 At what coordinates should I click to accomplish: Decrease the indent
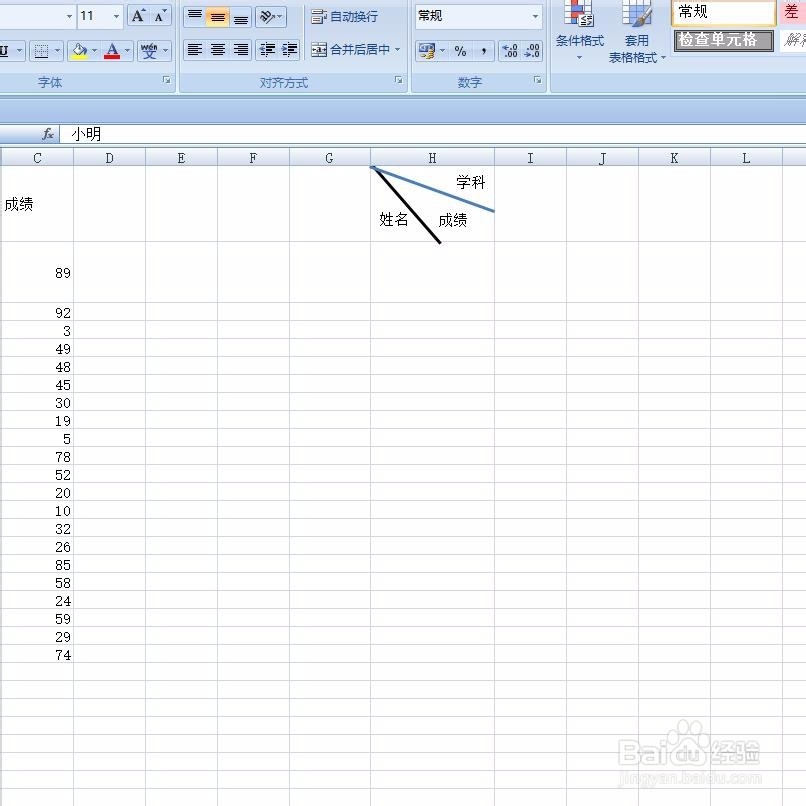[267, 50]
